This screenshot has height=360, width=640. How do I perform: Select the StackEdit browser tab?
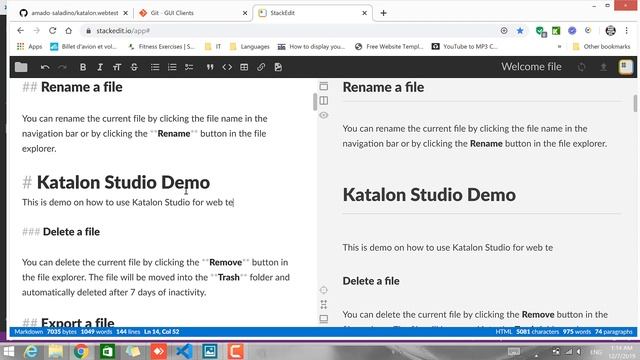coord(313,13)
